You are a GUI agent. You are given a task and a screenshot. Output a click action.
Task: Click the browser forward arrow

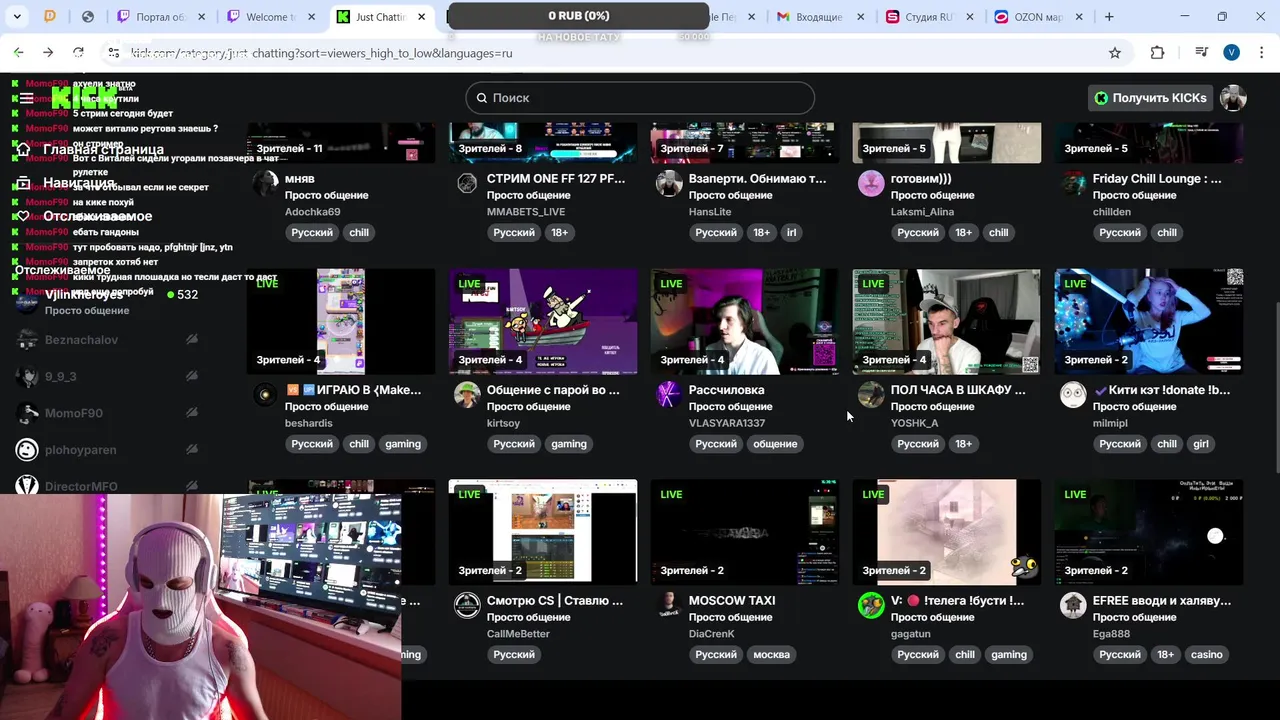coord(48,52)
